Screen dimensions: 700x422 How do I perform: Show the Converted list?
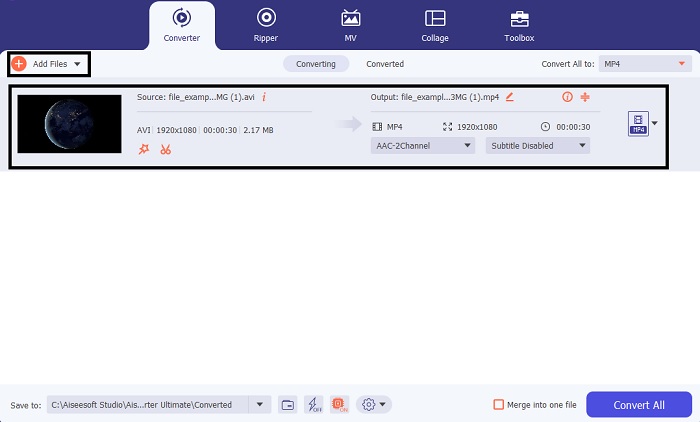385,64
